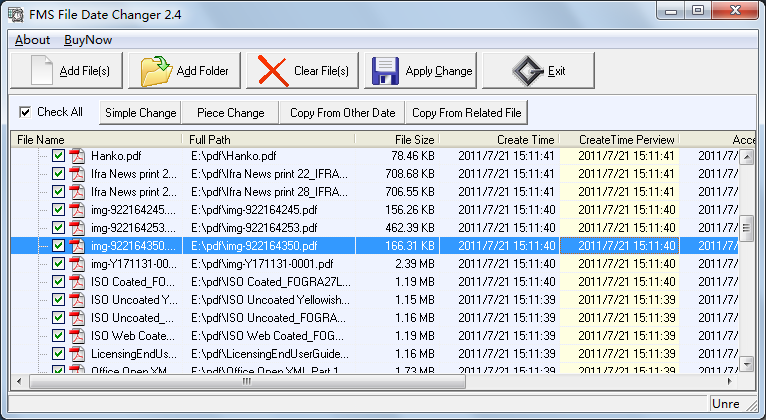766x420 pixels.
Task: Click the Piece Change button
Action: tap(230, 113)
